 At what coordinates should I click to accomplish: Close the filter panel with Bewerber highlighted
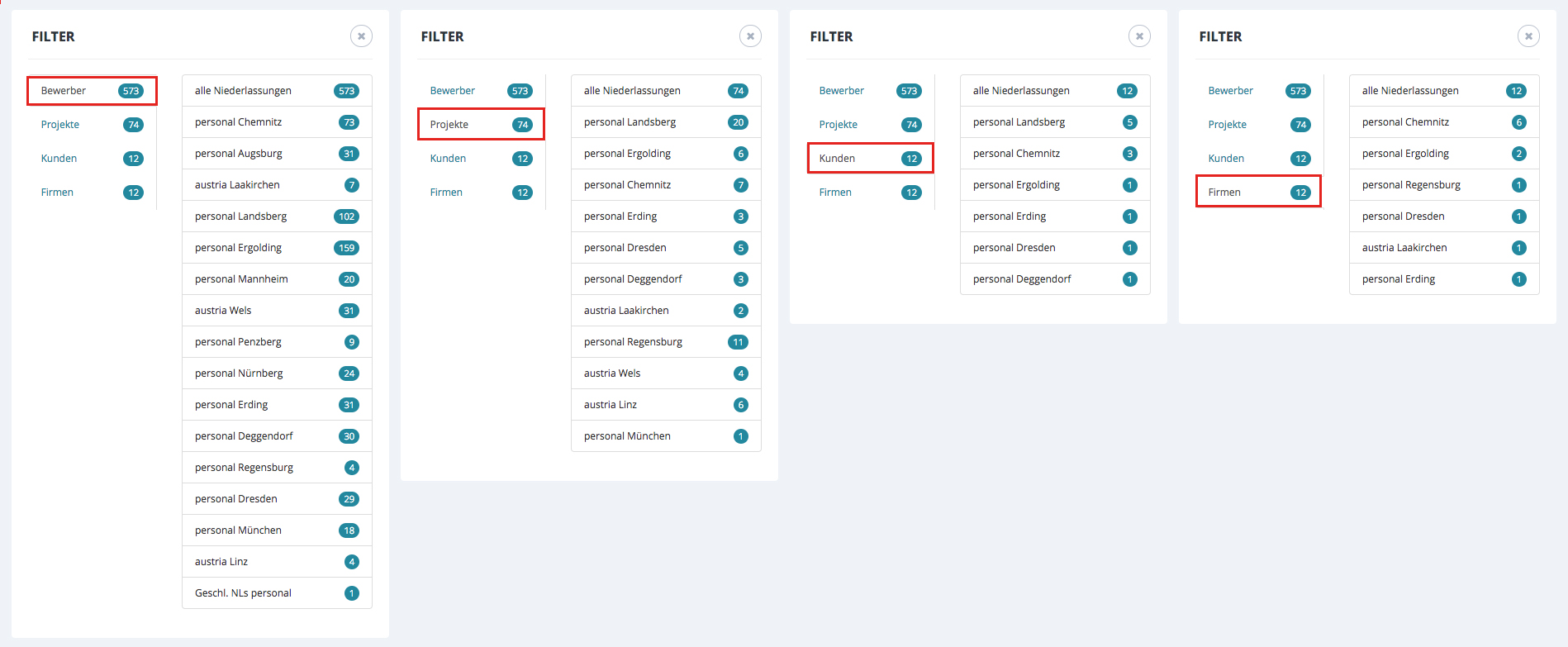pos(361,36)
